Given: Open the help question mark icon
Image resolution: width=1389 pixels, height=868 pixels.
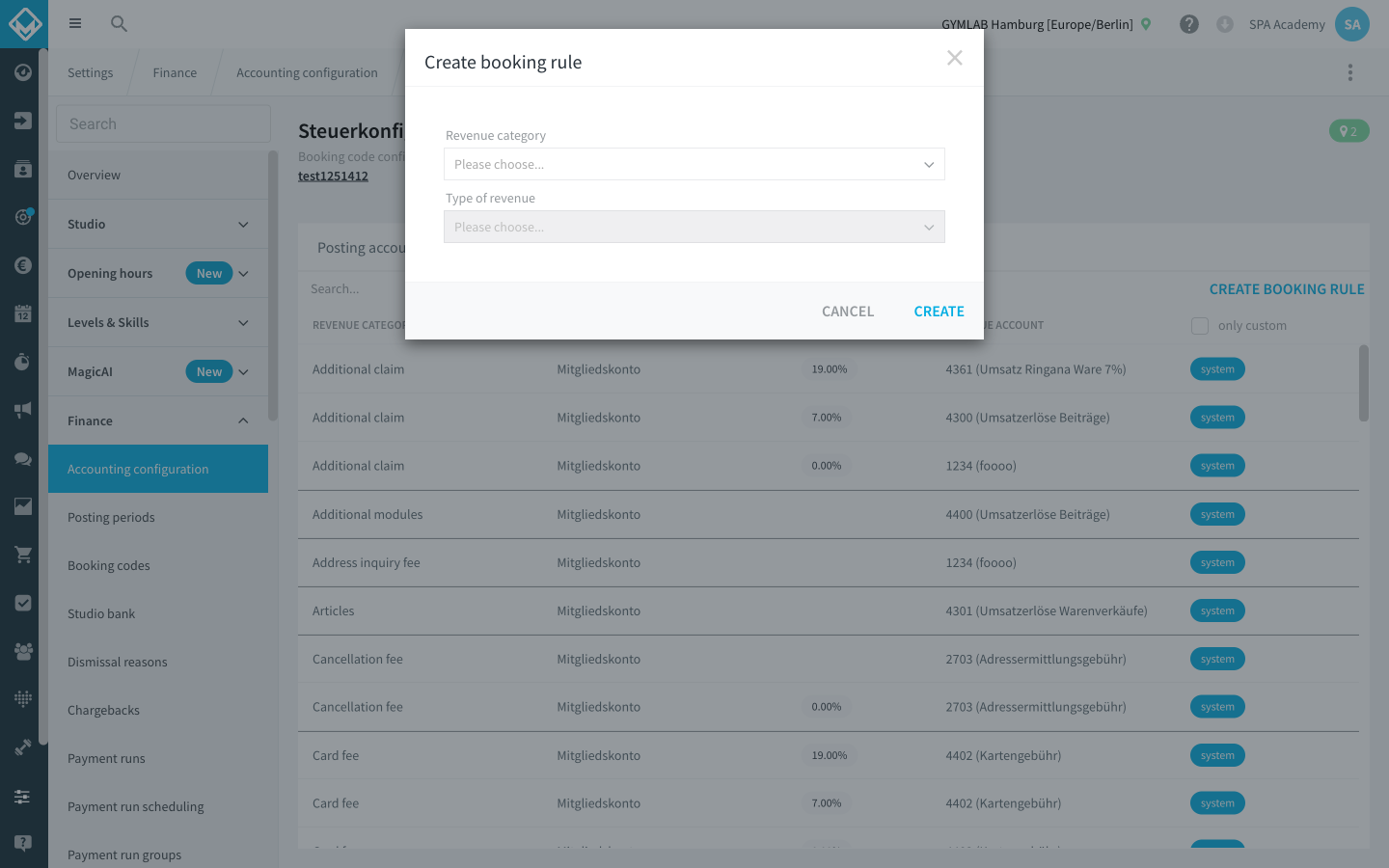Looking at the screenshot, I should click(1189, 24).
